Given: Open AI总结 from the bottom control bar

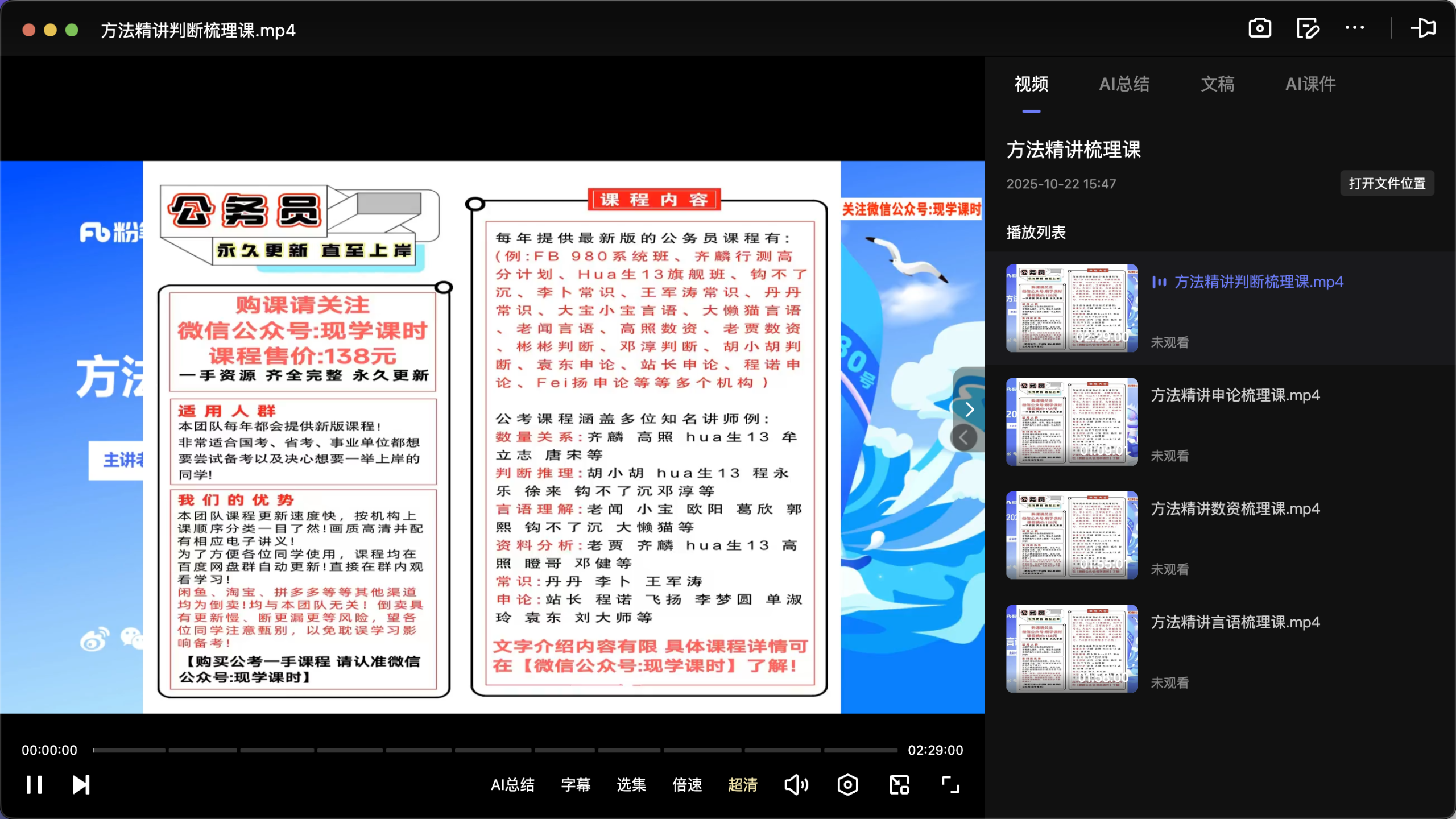Looking at the screenshot, I should click(512, 785).
